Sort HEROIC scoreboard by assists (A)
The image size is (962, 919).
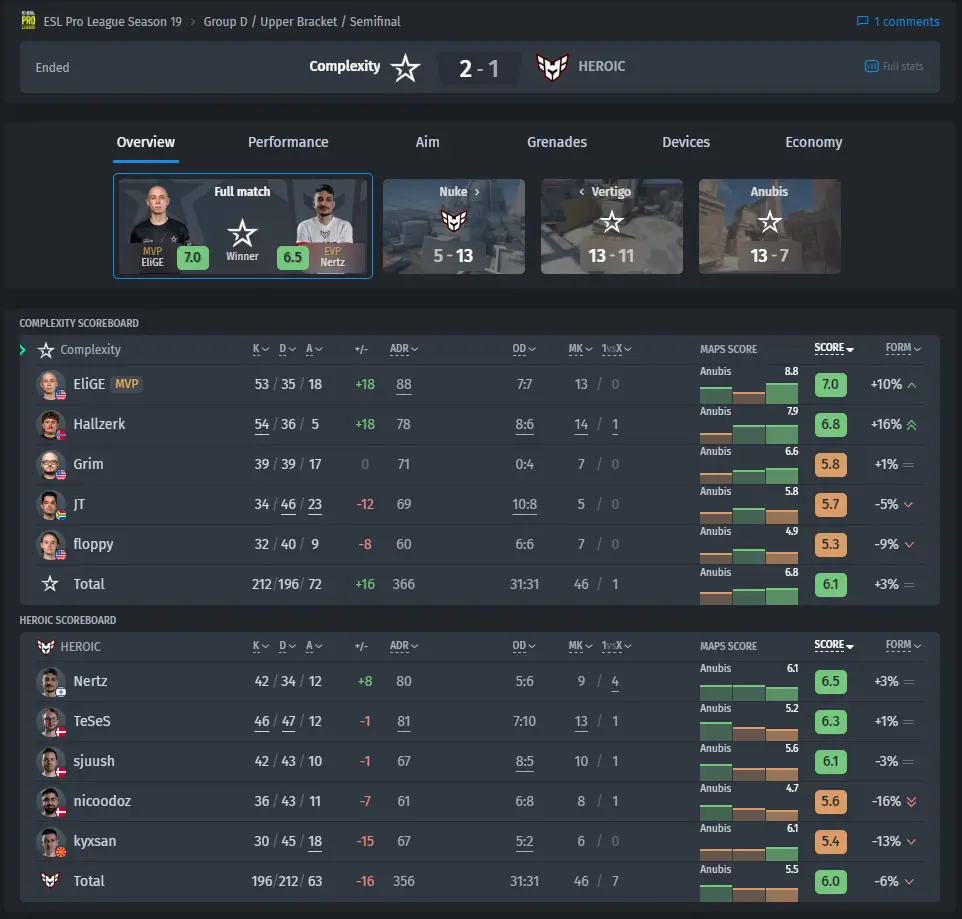click(x=314, y=646)
